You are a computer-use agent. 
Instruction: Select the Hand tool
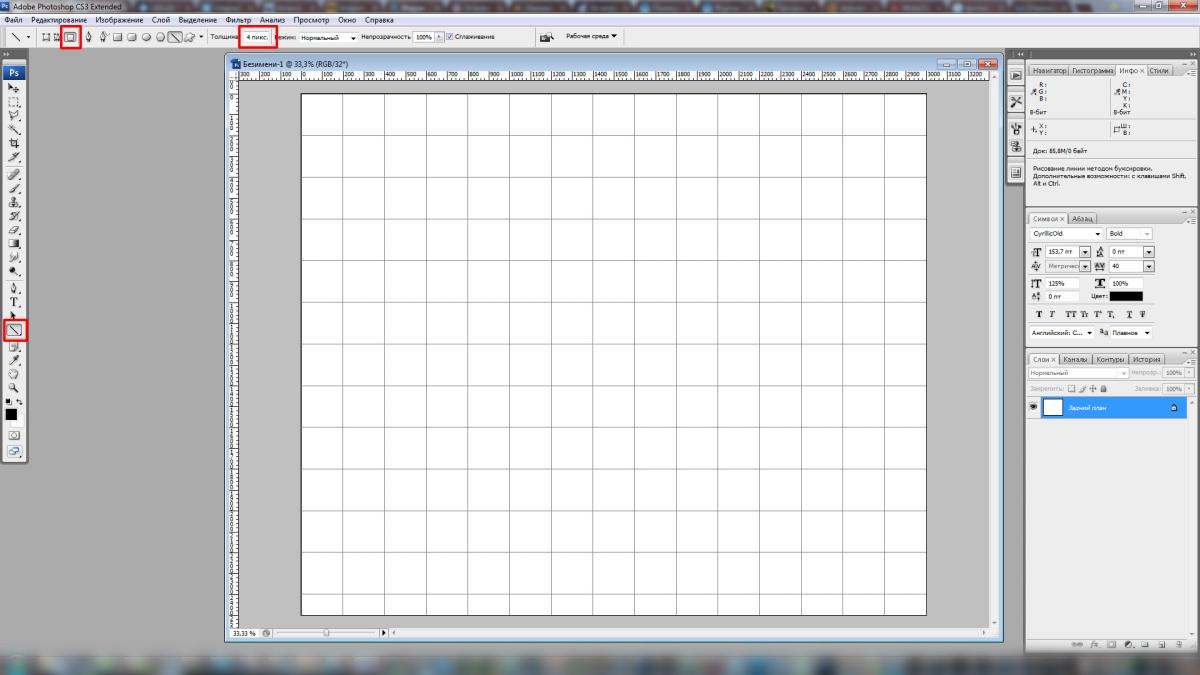pyautogui.click(x=15, y=374)
